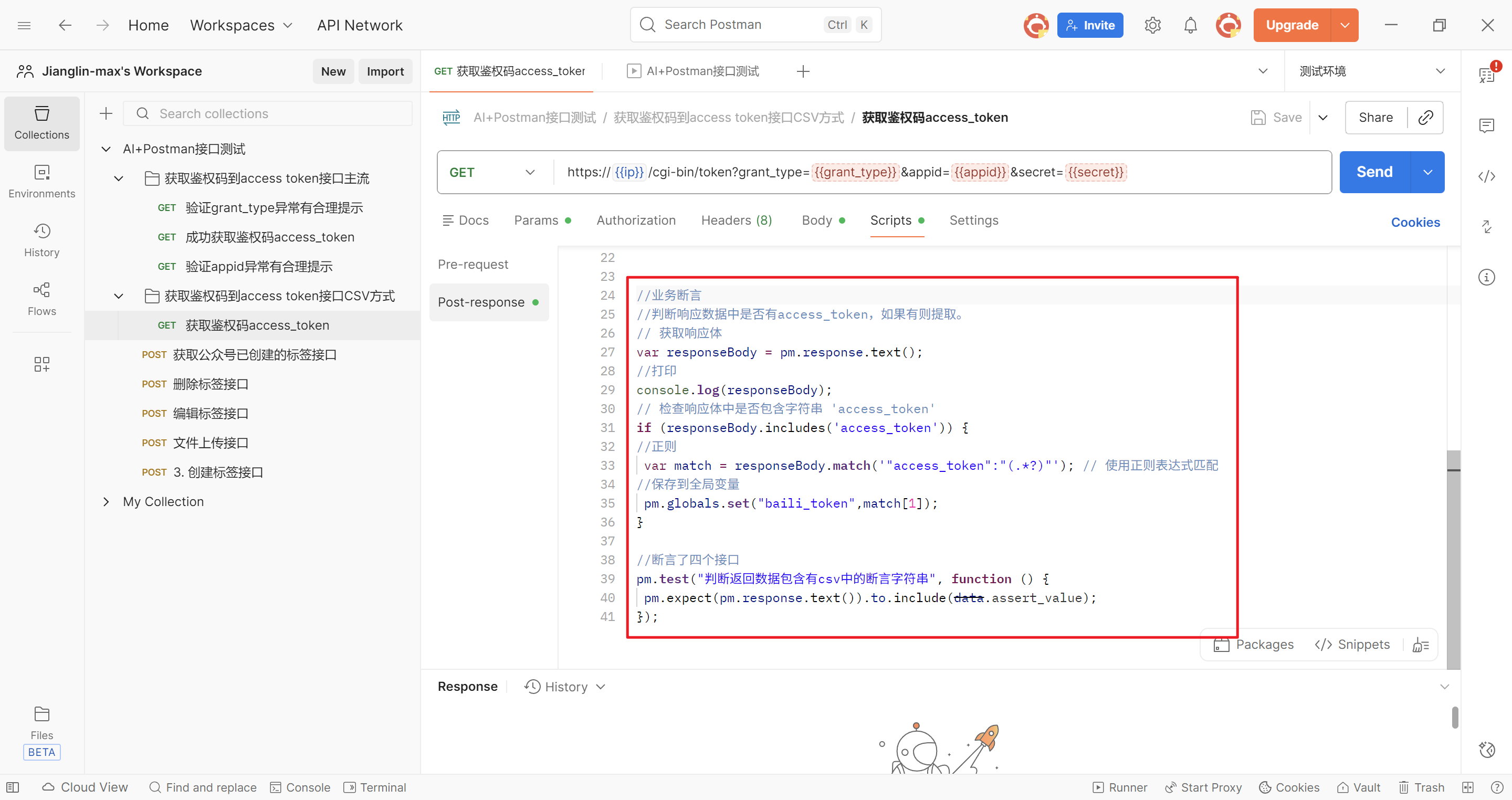The width and height of the screenshot is (1512, 800).
Task: Click the Import button
Action: pos(385,71)
